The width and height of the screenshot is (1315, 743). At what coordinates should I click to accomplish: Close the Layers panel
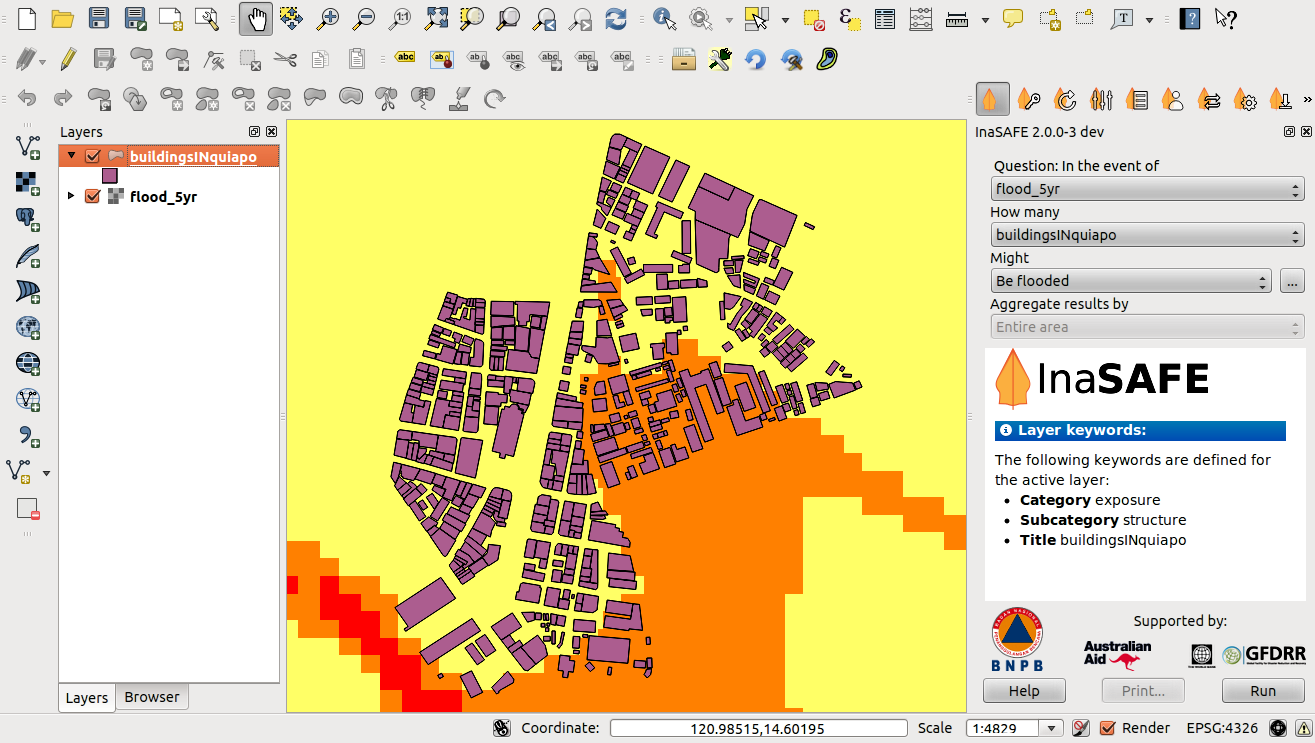click(271, 132)
